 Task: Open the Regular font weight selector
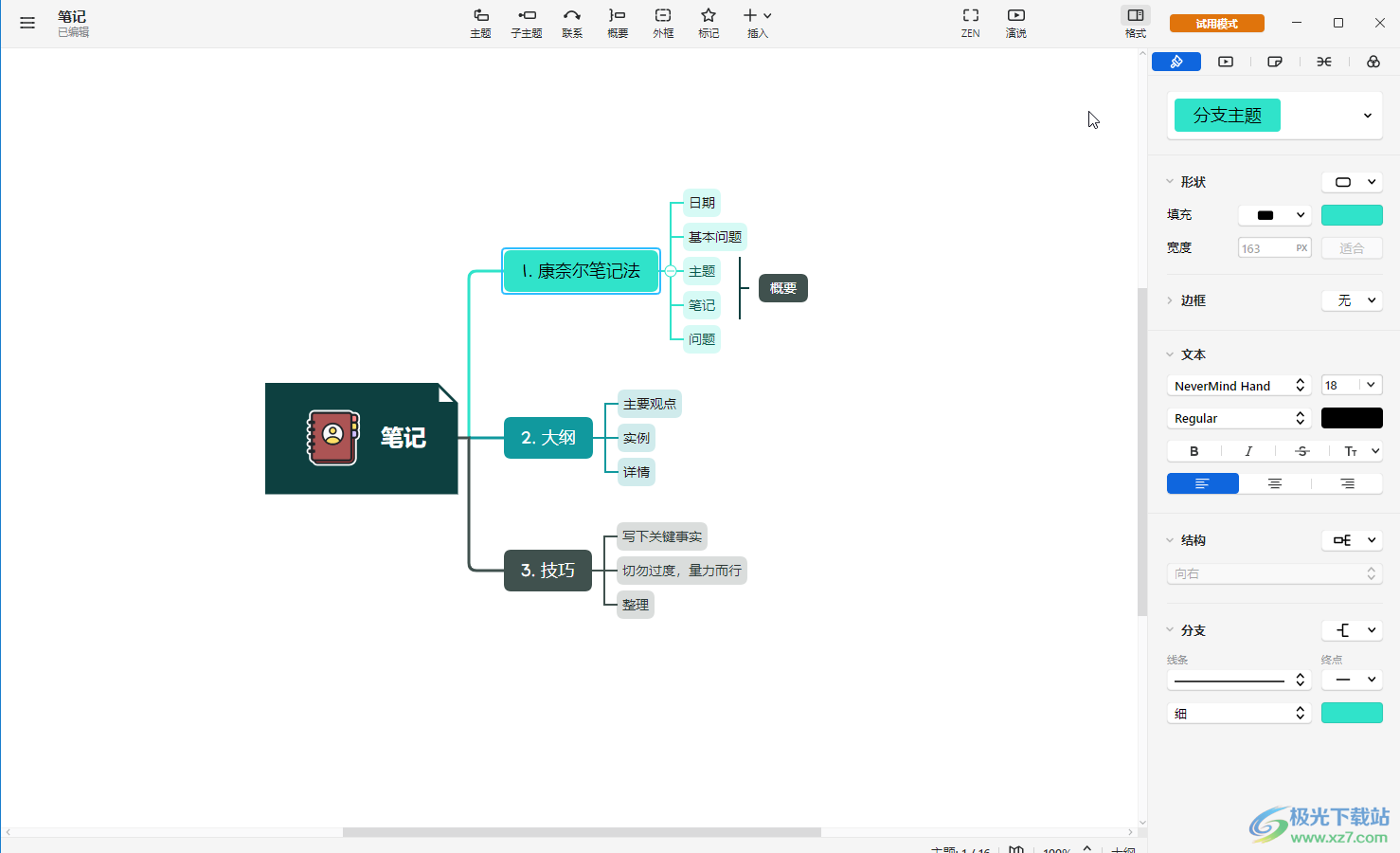(1239, 418)
